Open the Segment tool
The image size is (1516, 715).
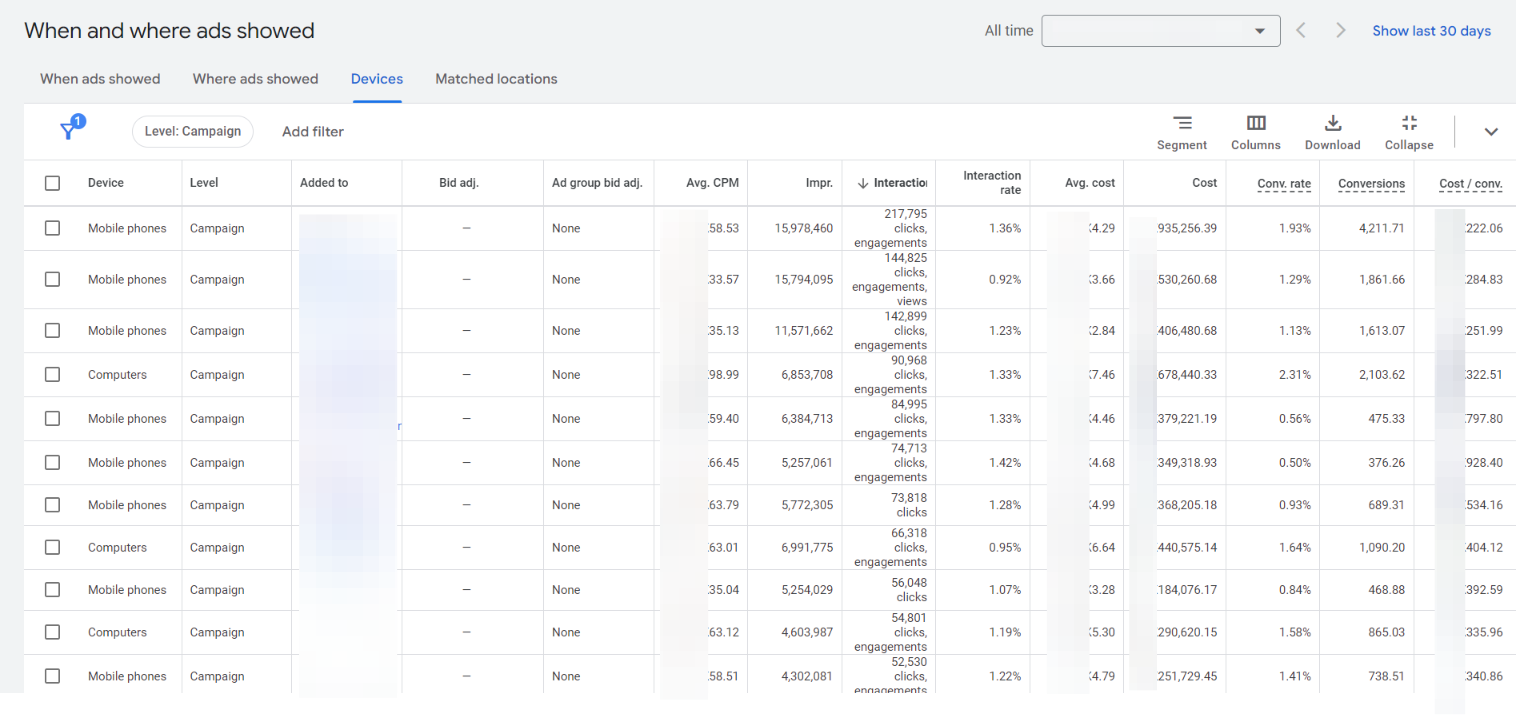pos(1182,132)
